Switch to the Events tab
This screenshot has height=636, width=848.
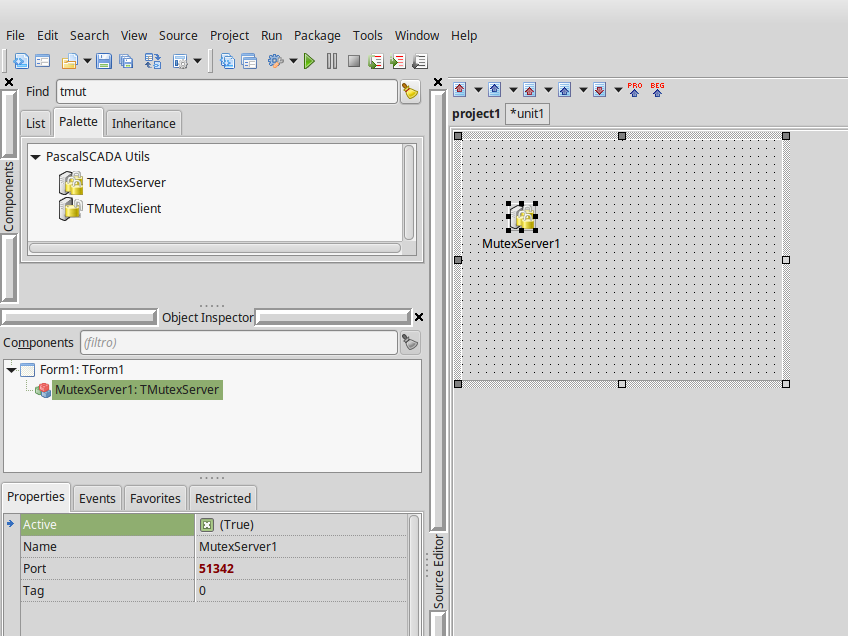97,497
